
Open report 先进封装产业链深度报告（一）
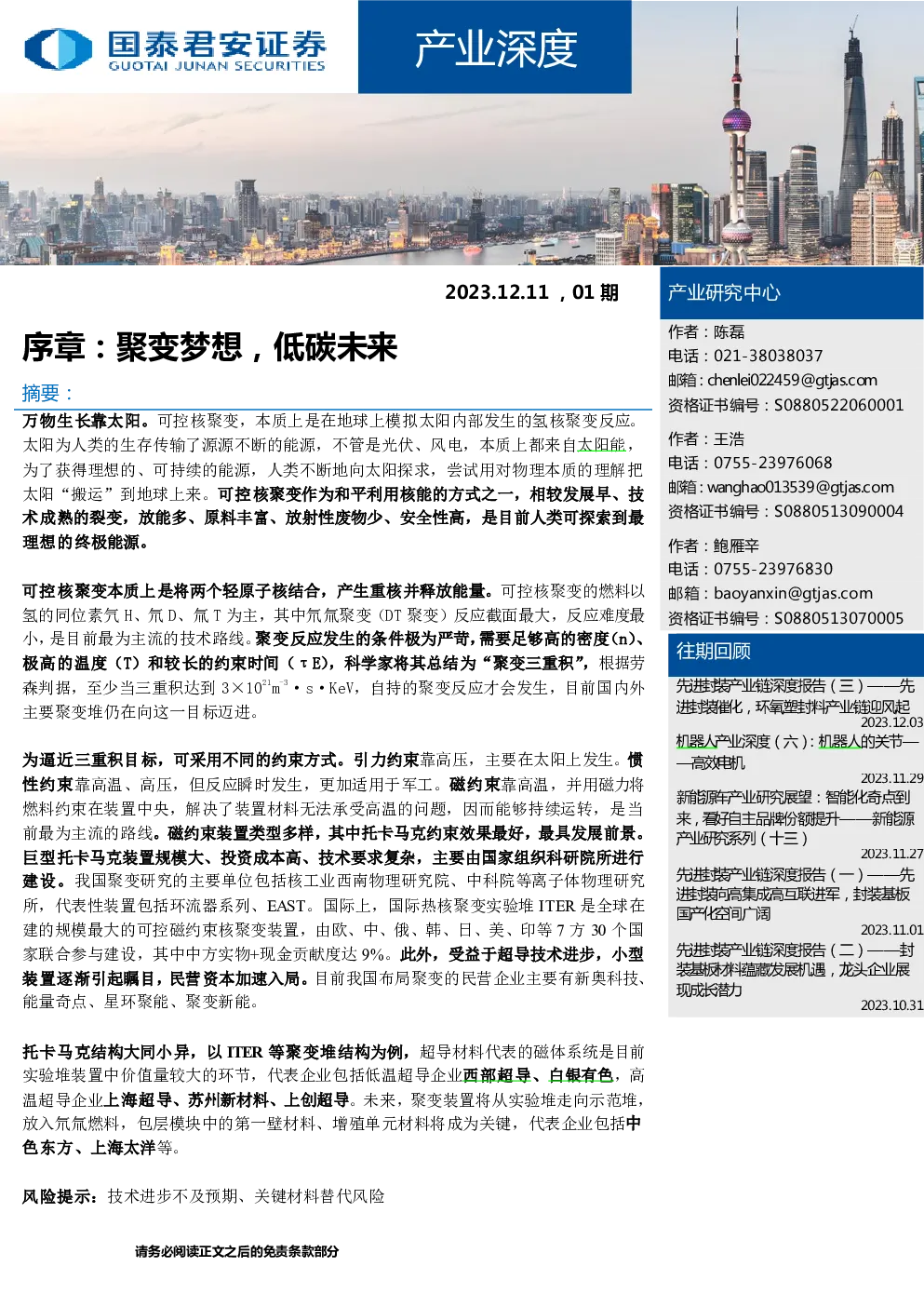[796, 894]
